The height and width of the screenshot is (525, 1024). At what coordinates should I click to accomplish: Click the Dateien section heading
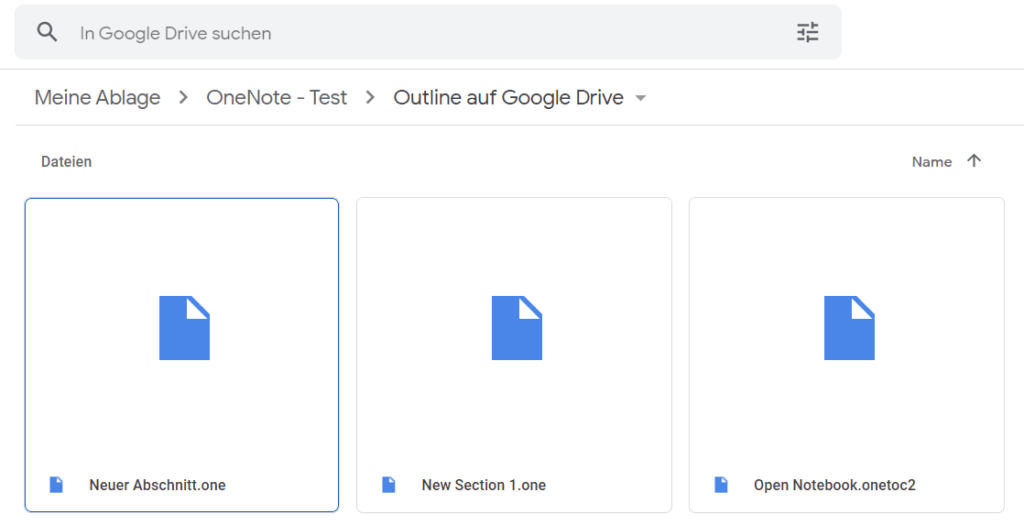[66, 161]
